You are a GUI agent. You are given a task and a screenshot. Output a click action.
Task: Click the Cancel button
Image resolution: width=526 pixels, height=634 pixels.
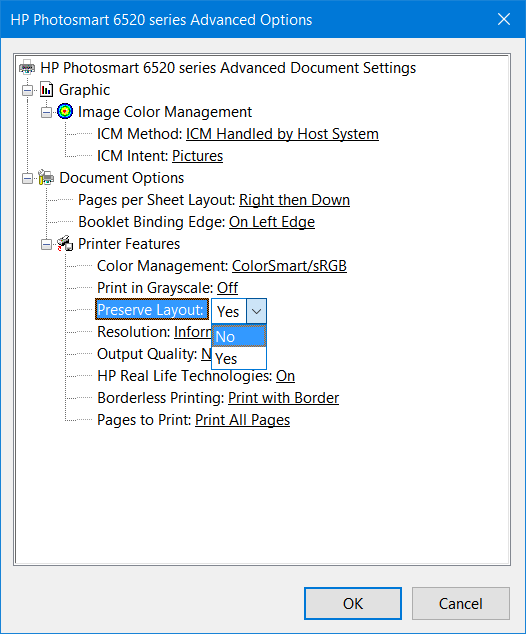tap(461, 603)
